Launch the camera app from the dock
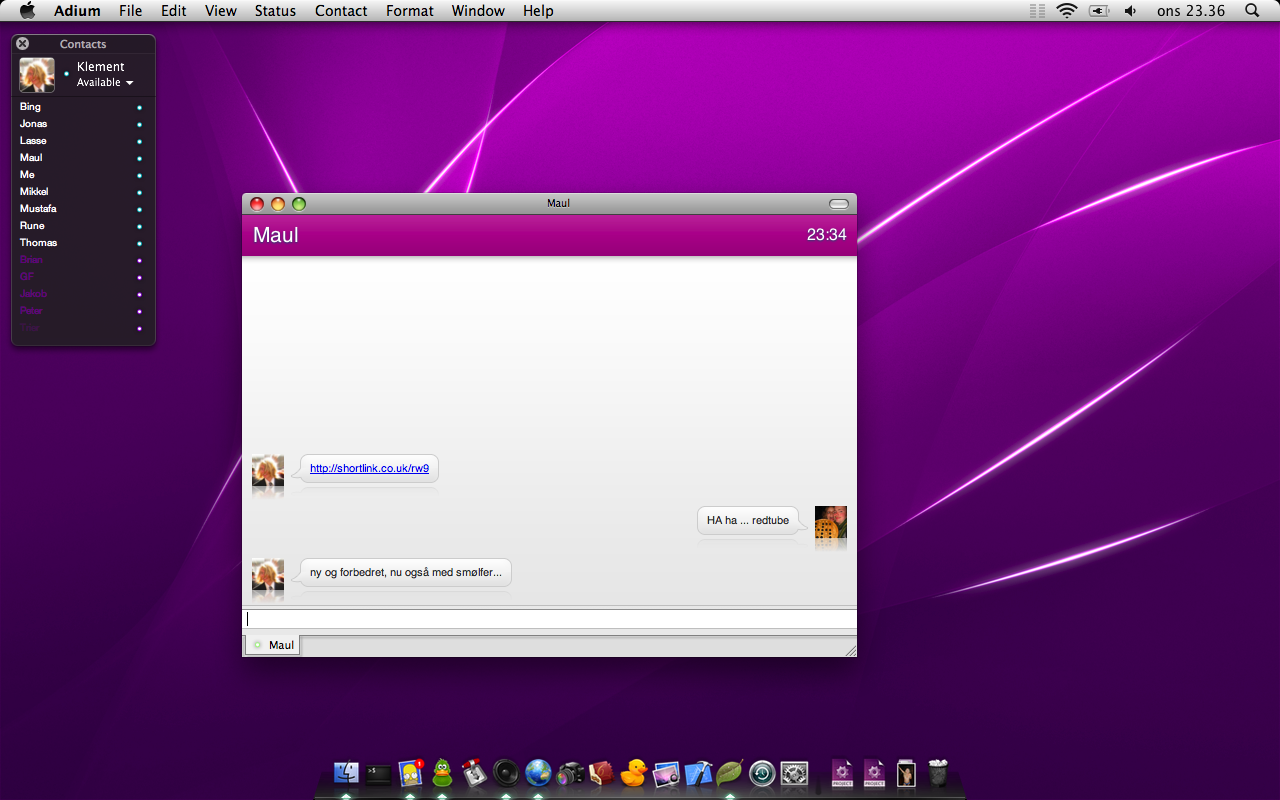 tap(570, 773)
